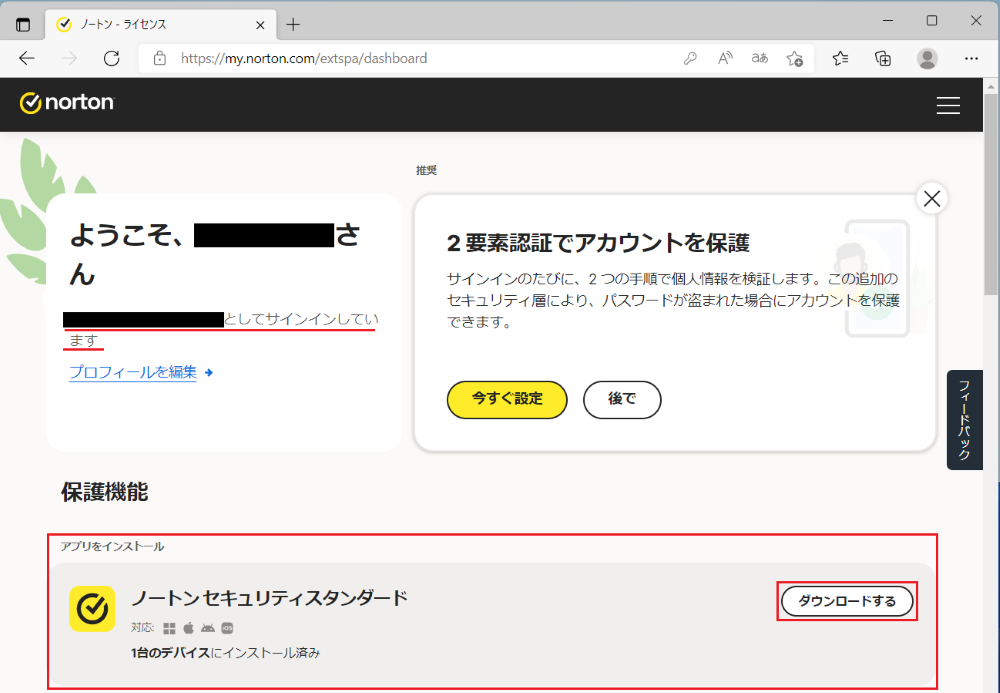Open the hamburger menu in Norton header

[948, 105]
